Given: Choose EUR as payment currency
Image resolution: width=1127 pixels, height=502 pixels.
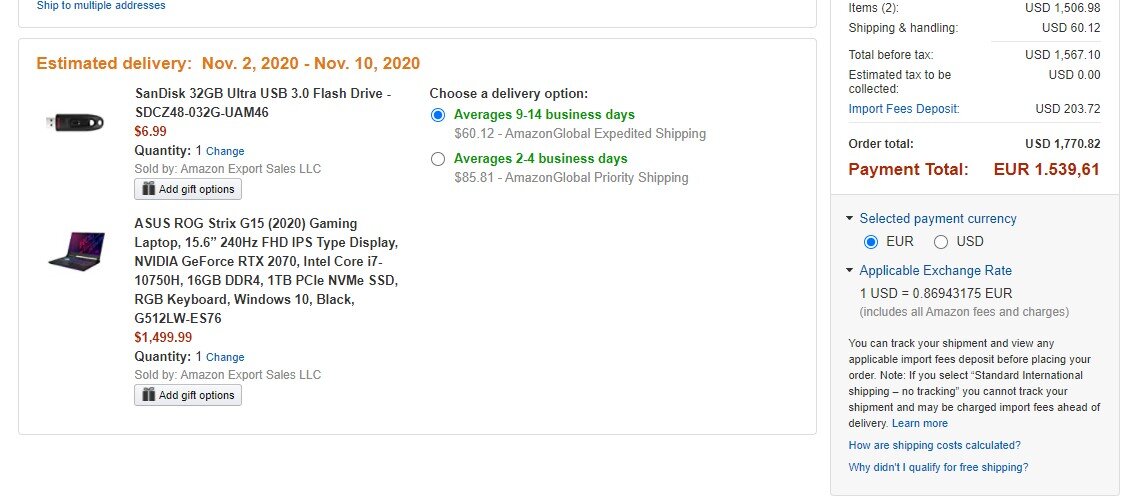Looking at the screenshot, I should (x=871, y=242).
